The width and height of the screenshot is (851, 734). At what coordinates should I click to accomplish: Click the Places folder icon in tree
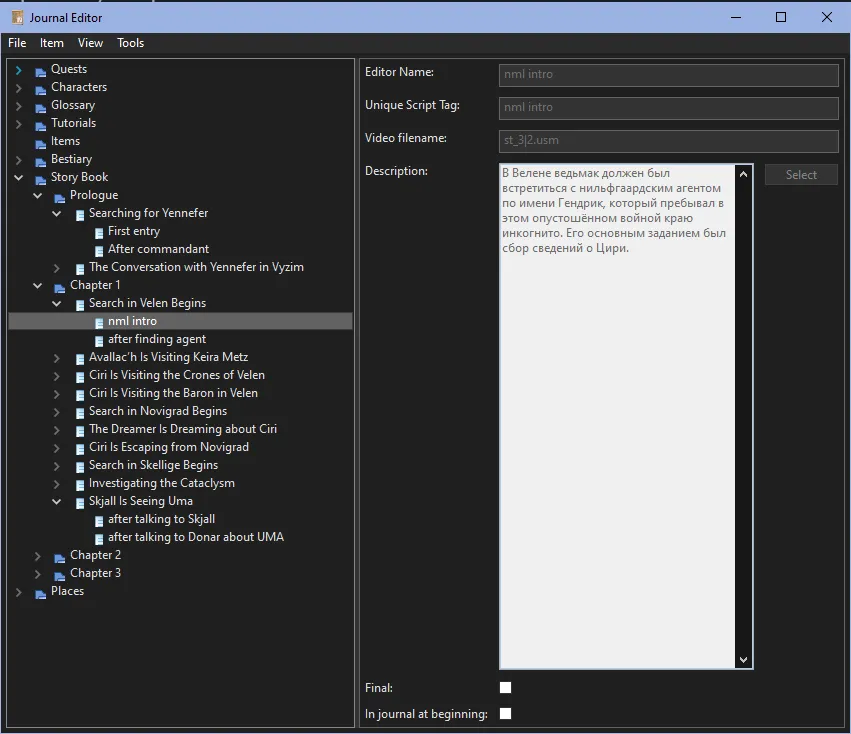pyautogui.click(x=40, y=592)
